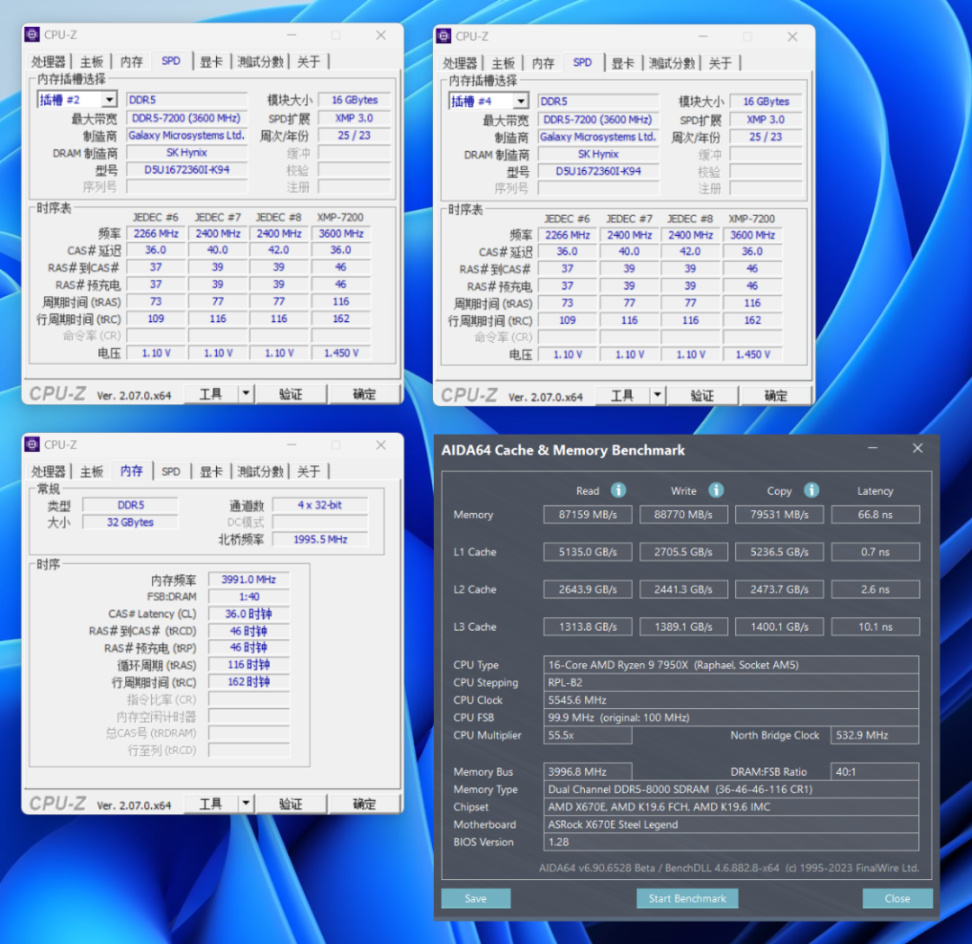Image resolution: width=972 pixels, height=944 pixels.
Task: Open the 插槽 #2 slot dropdown
Action: point(109,100)
